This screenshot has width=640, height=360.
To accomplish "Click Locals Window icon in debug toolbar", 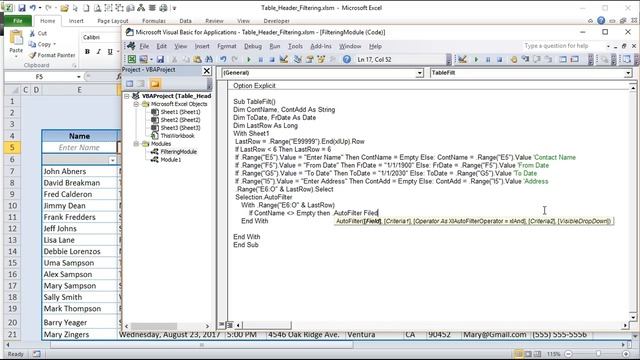I will tap(563, 60).
